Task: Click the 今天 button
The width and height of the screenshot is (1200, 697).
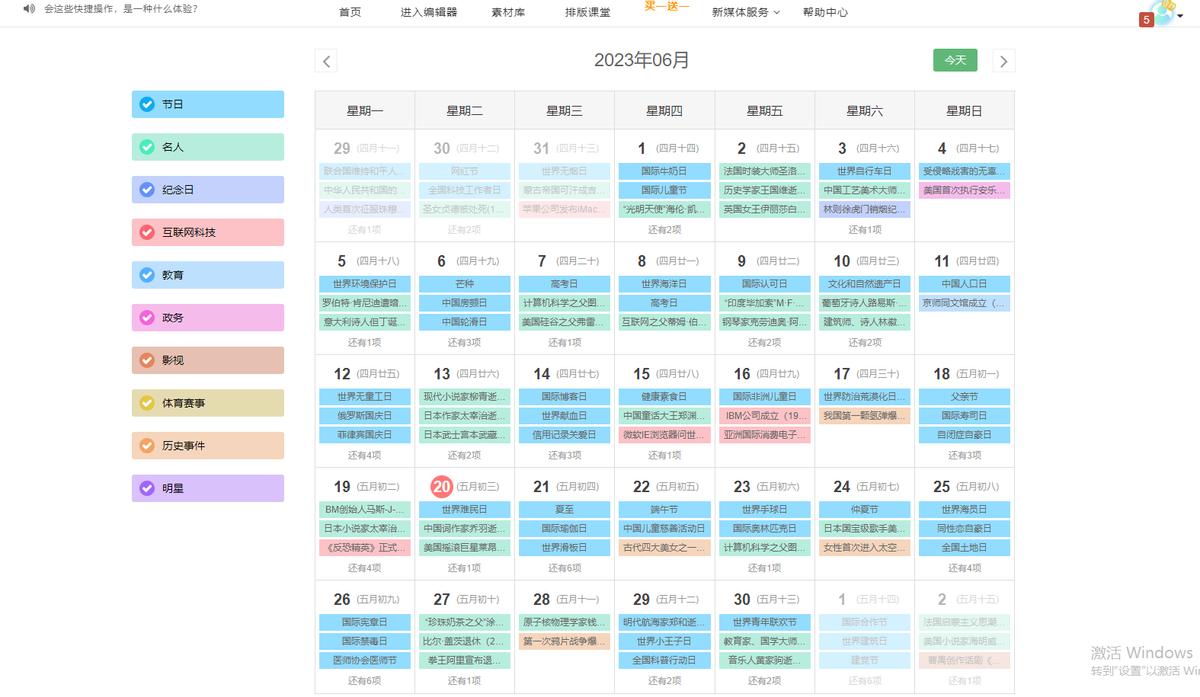Action: pyautogui.click(x=955, y=60)
